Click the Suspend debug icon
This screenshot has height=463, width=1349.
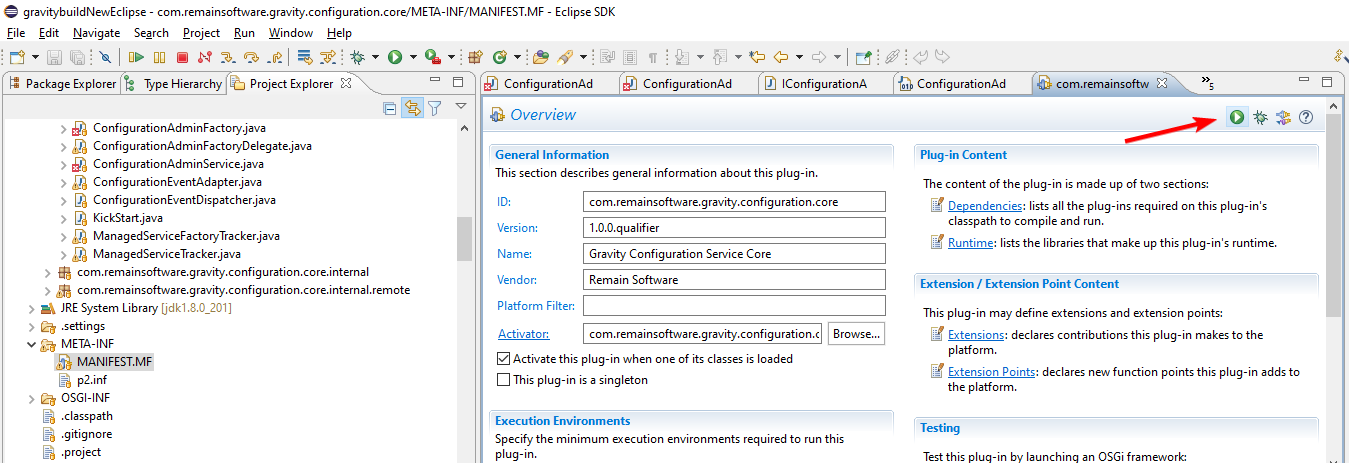(x=159, y=57)
